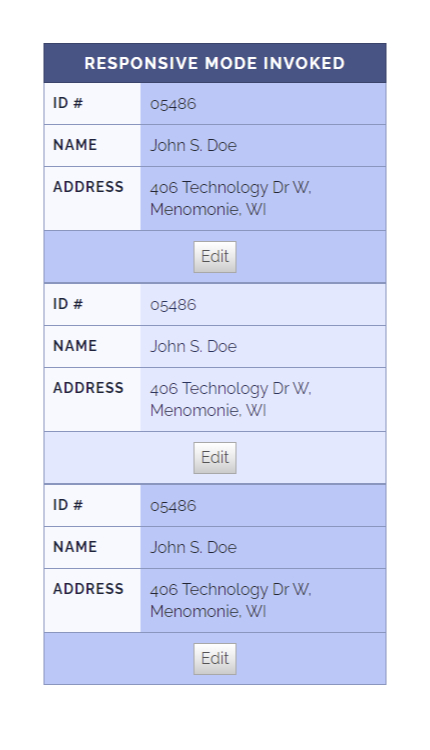The width and height of the screenshot is (430, 750).
Task: Click the ID # label in third record
Action: coord(68,505)
